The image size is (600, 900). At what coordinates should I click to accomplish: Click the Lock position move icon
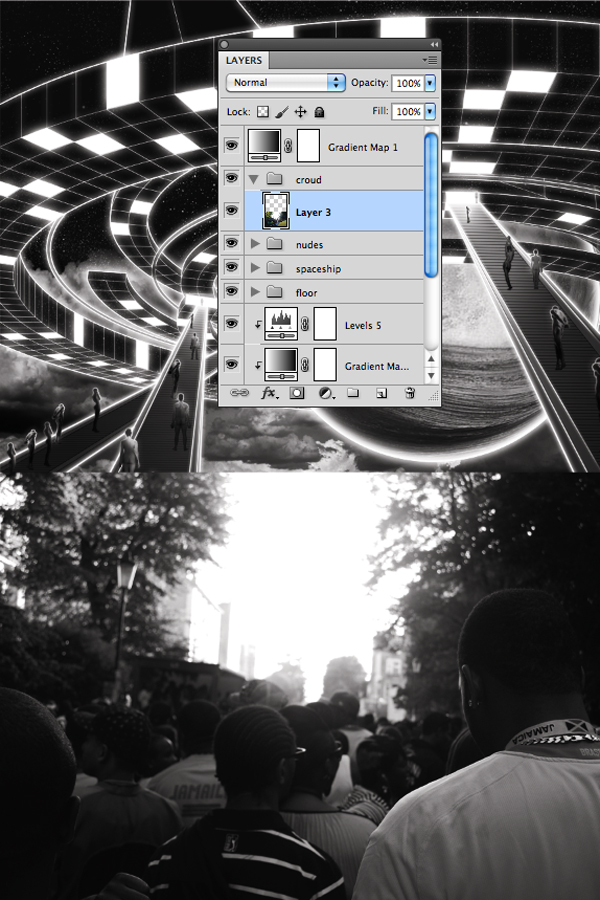(300, 112)
